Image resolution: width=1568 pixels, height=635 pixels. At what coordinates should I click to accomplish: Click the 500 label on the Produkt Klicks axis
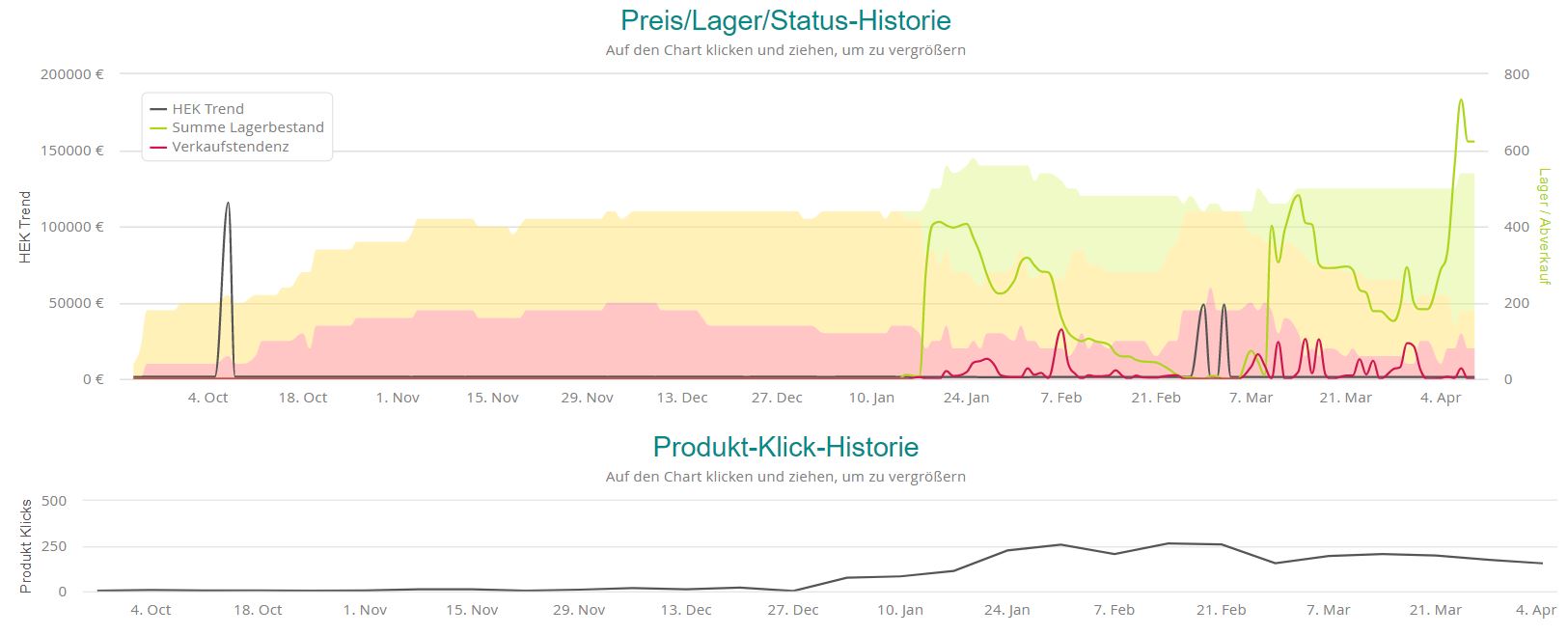pyautogui.click(x=55, y=501)
